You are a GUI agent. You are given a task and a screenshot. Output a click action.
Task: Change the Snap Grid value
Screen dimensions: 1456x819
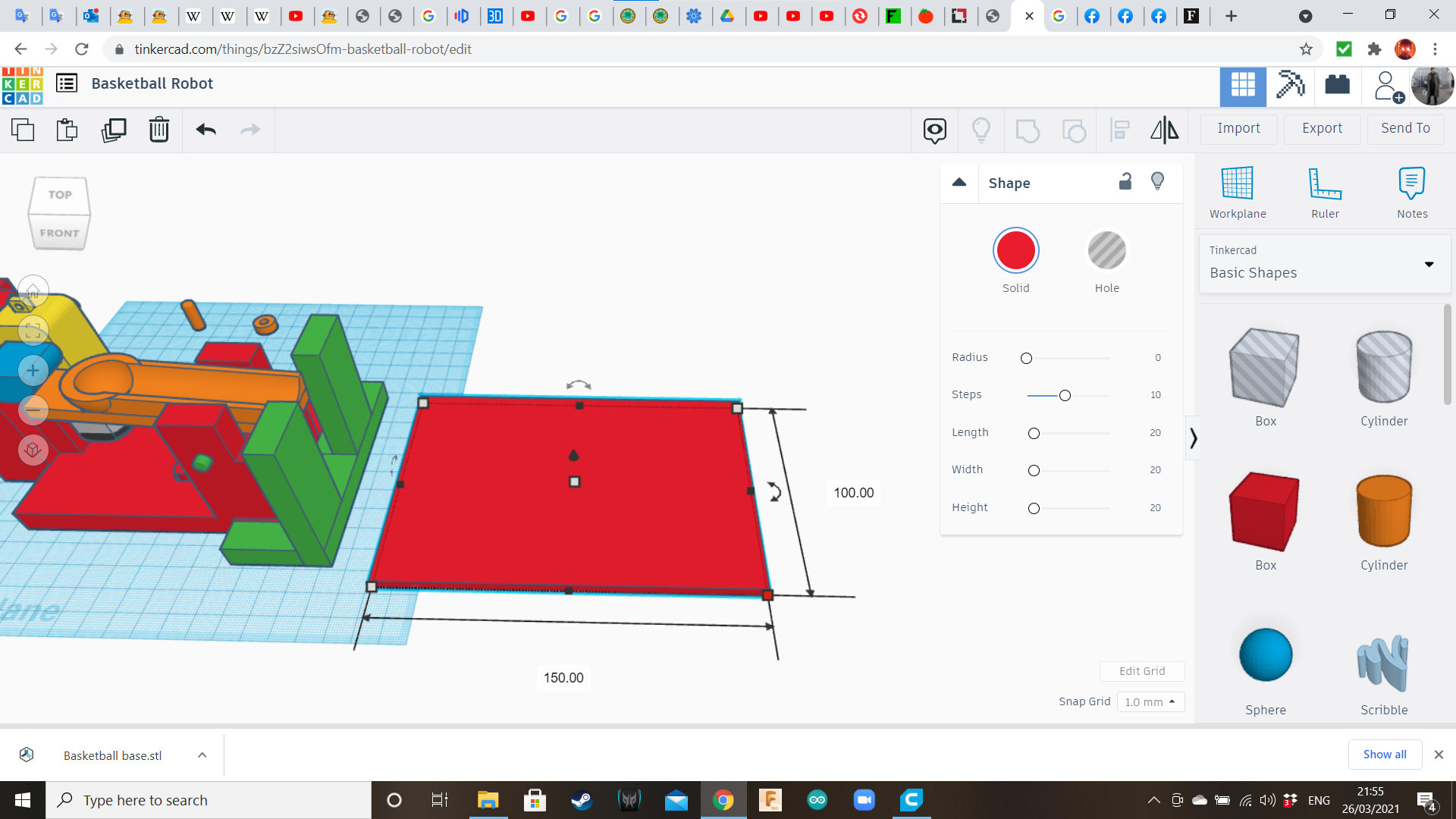point(1150,701)
